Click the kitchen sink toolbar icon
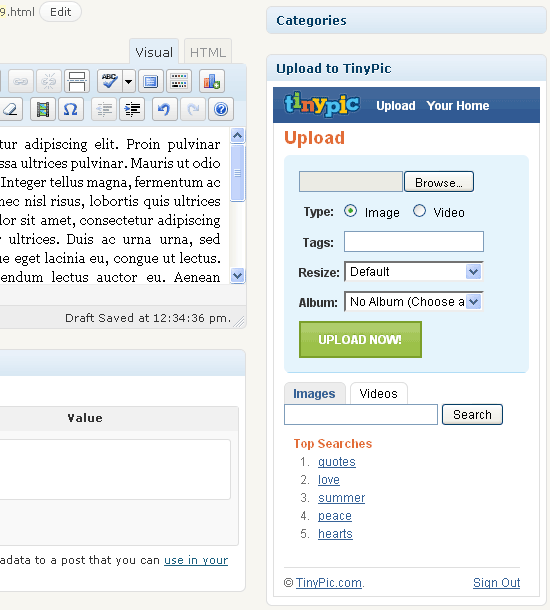Viewport: 550px width, 610px height. click(x=179, y=81)
